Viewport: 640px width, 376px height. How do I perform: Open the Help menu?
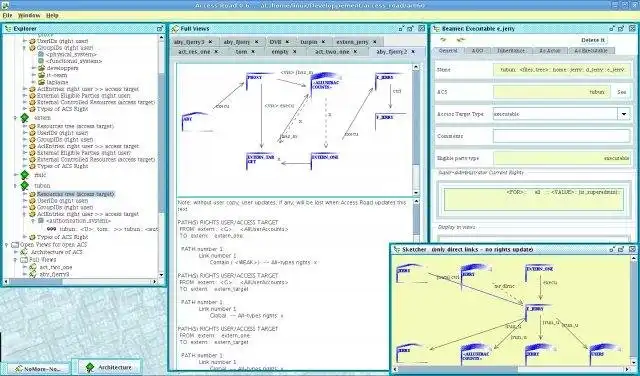point(52,15)
